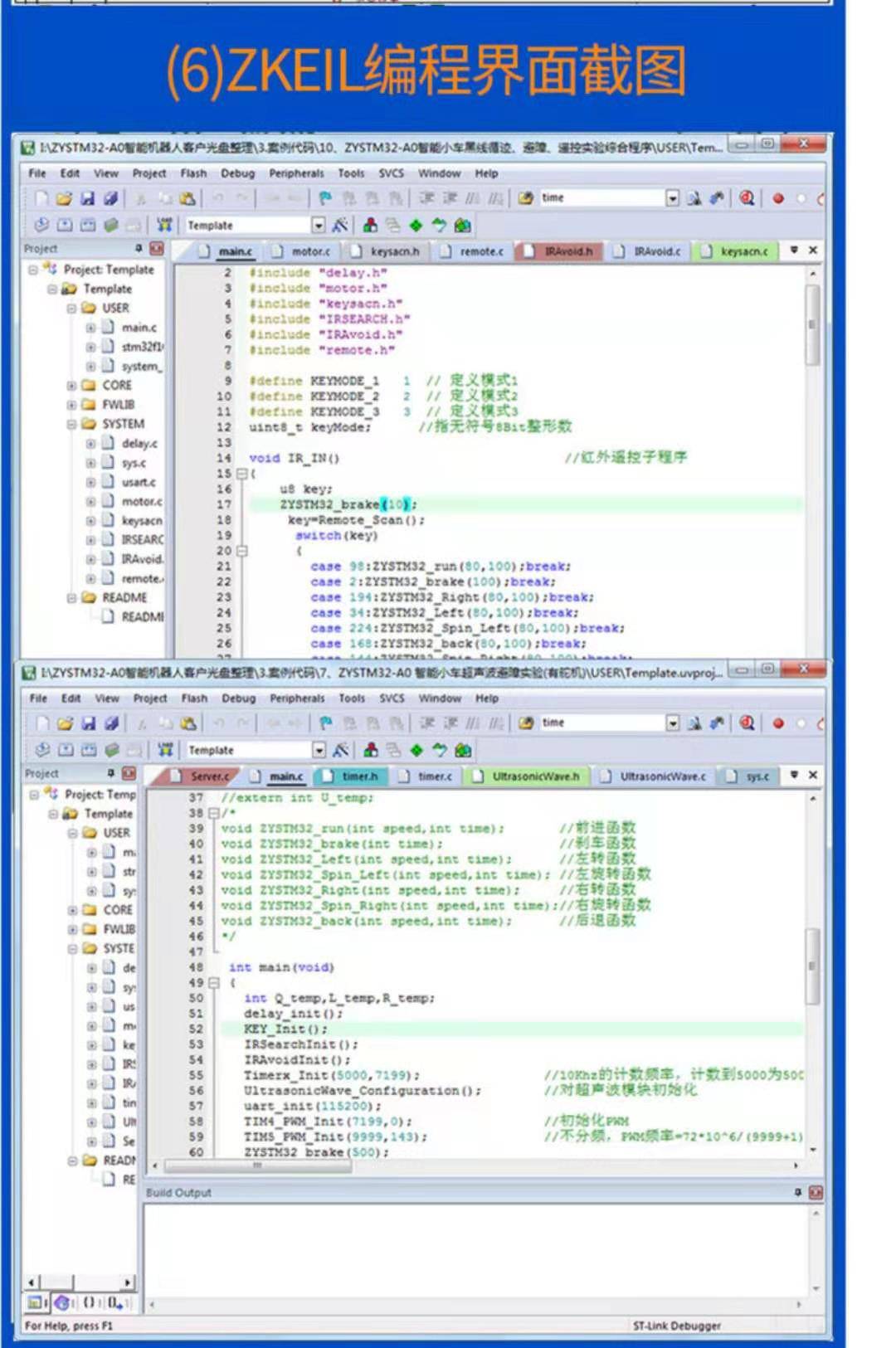The height and width of the screenshot is (1348, 896).
Task: Open the Template target dropdown in the upper window
Action: click(x=319, y=225)
